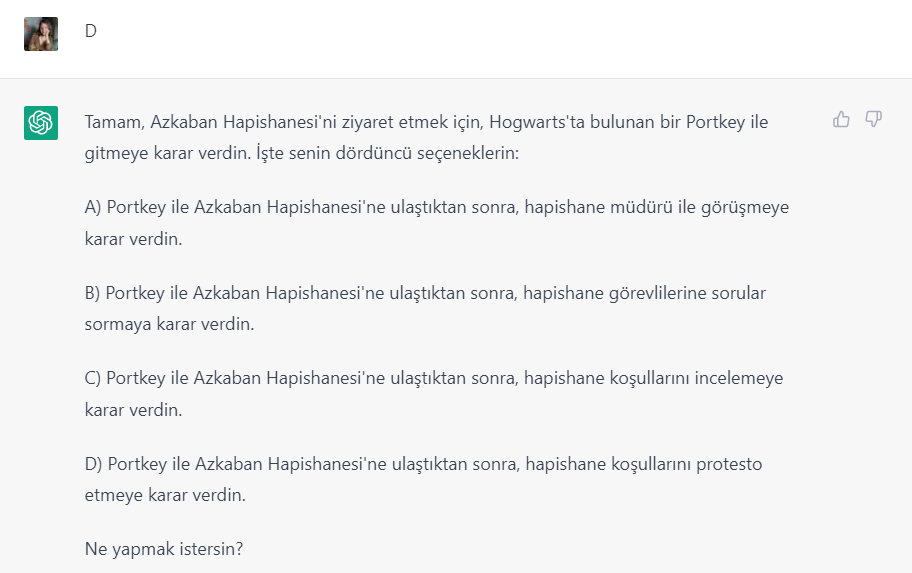This screenshot has width=912, height=573.
Task: Select option C about koşullarını incelemeye
Action: point(434,394)
